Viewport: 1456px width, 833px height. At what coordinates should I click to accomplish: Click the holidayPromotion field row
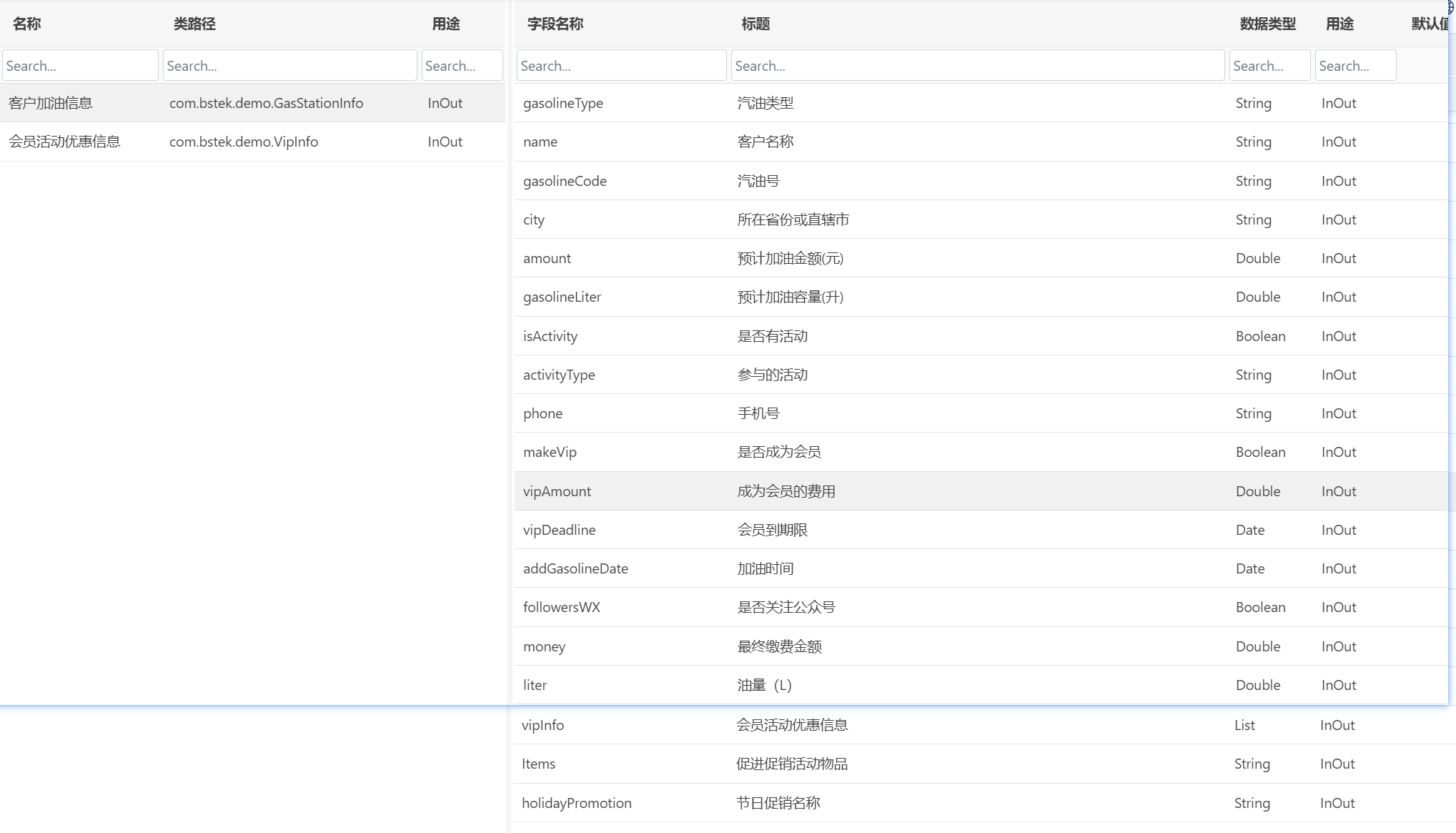pos(576,803)
